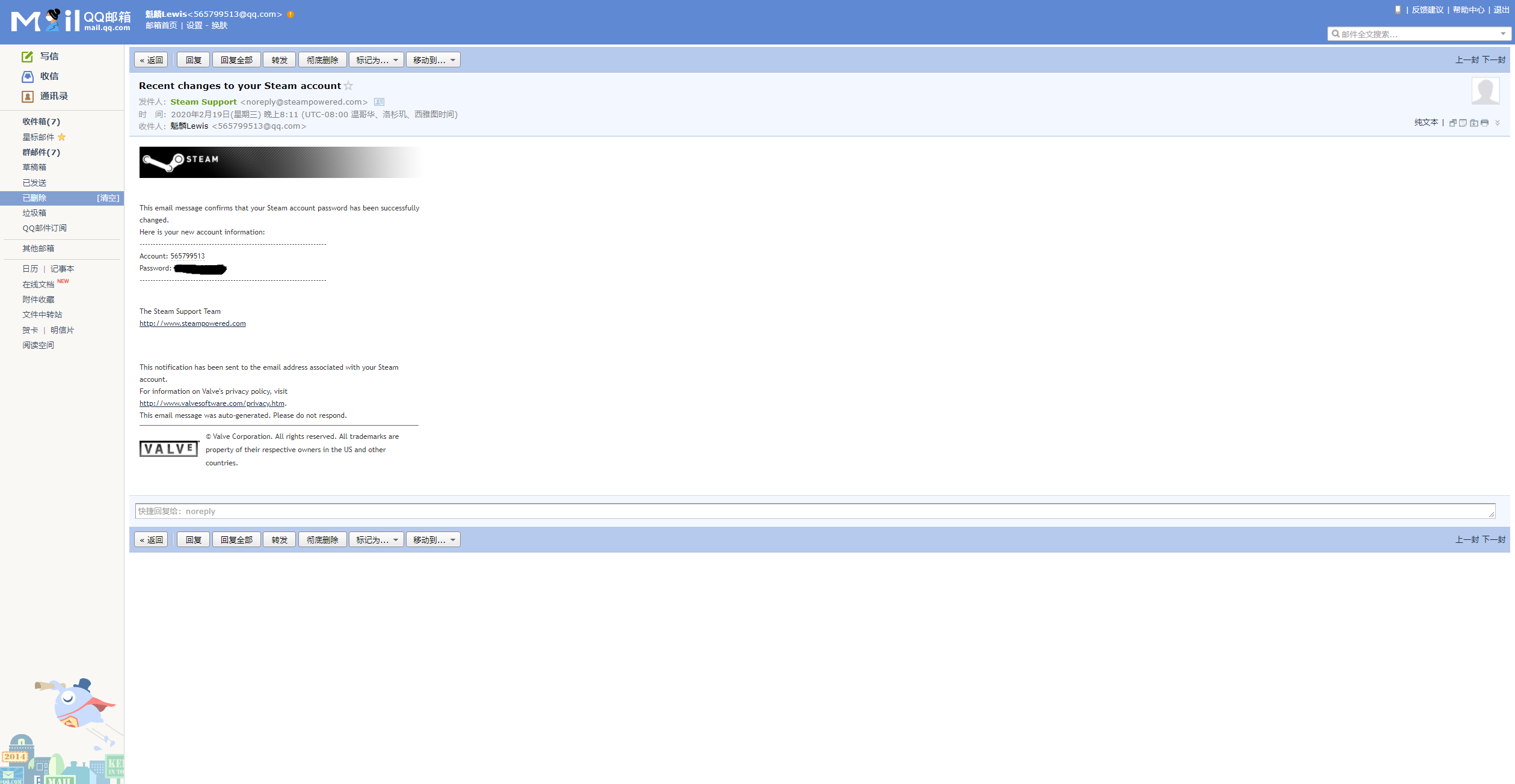This screenshot has width=1515, height=784.
Task: Go to next email via top 下一封
Action: pyautogui.click(x=1494, y=60)
